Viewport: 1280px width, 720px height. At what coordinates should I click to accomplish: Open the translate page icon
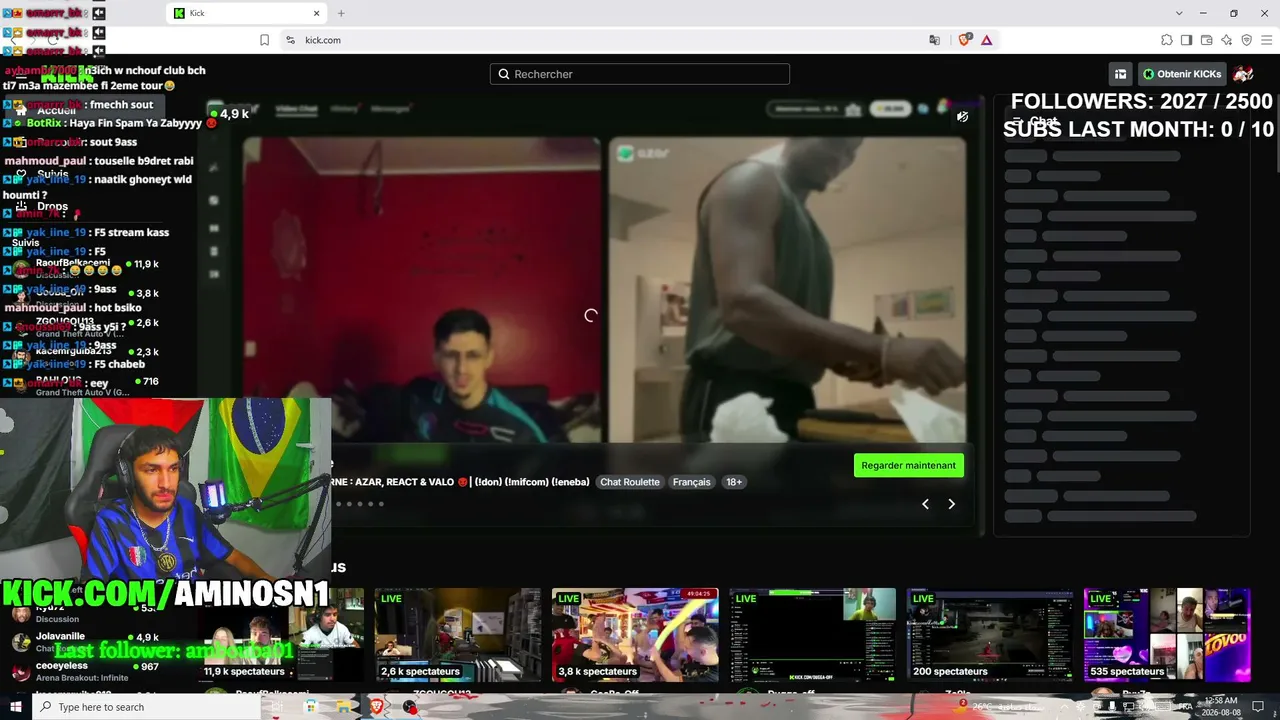coord(934,40)
